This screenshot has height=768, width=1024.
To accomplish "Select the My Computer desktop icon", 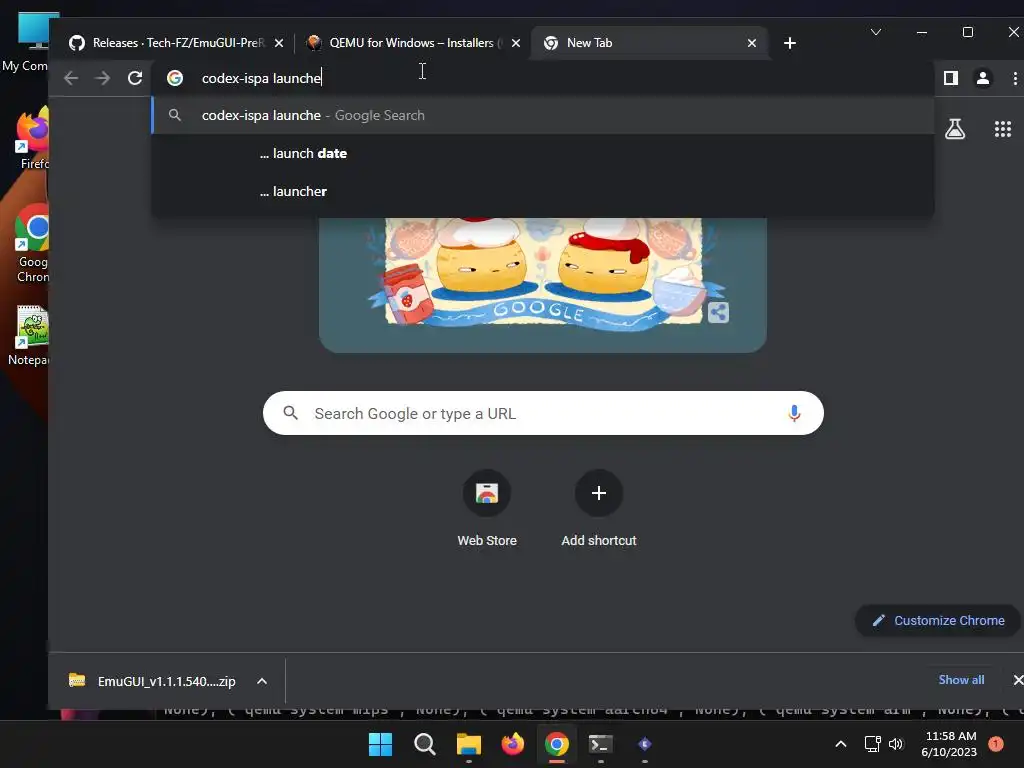I will pos(29,42).
